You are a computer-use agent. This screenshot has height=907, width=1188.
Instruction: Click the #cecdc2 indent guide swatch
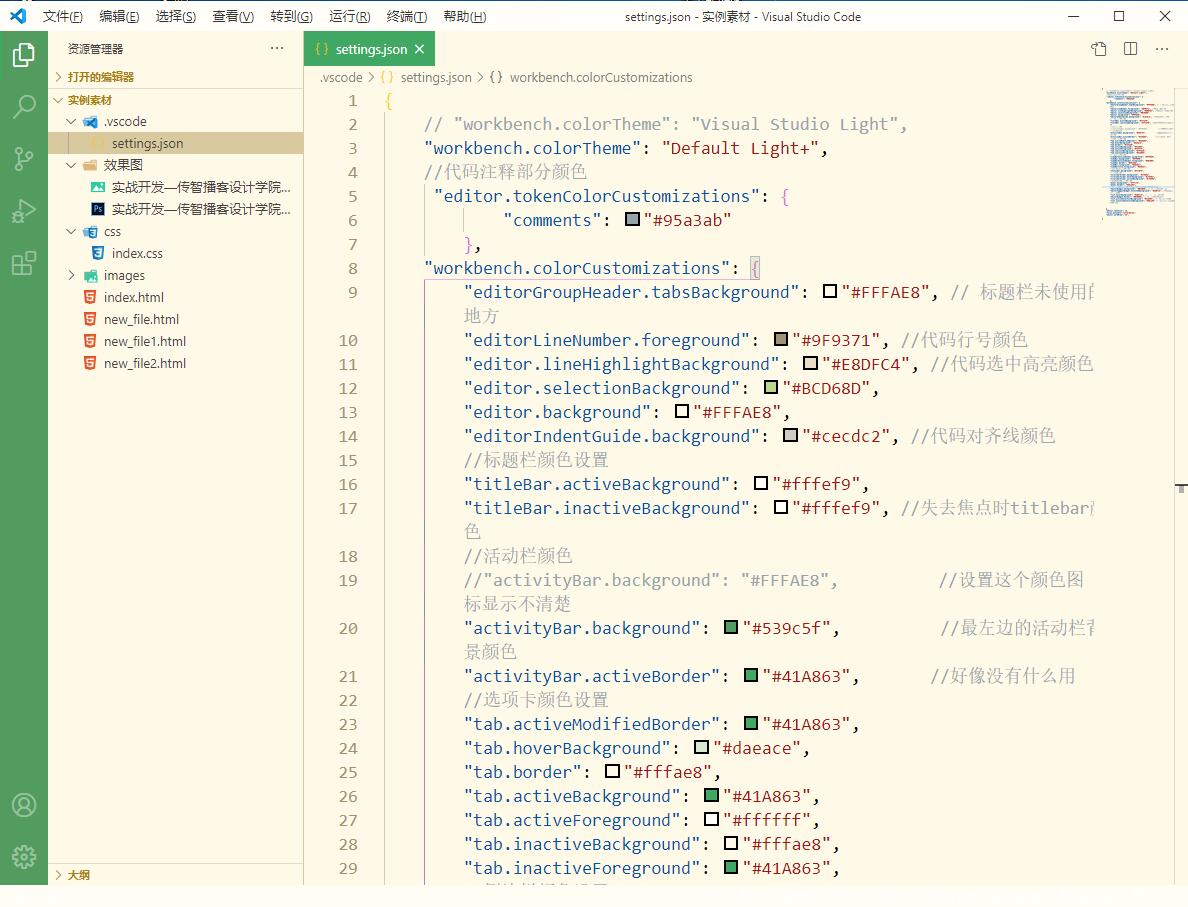[x=790, y=435]
